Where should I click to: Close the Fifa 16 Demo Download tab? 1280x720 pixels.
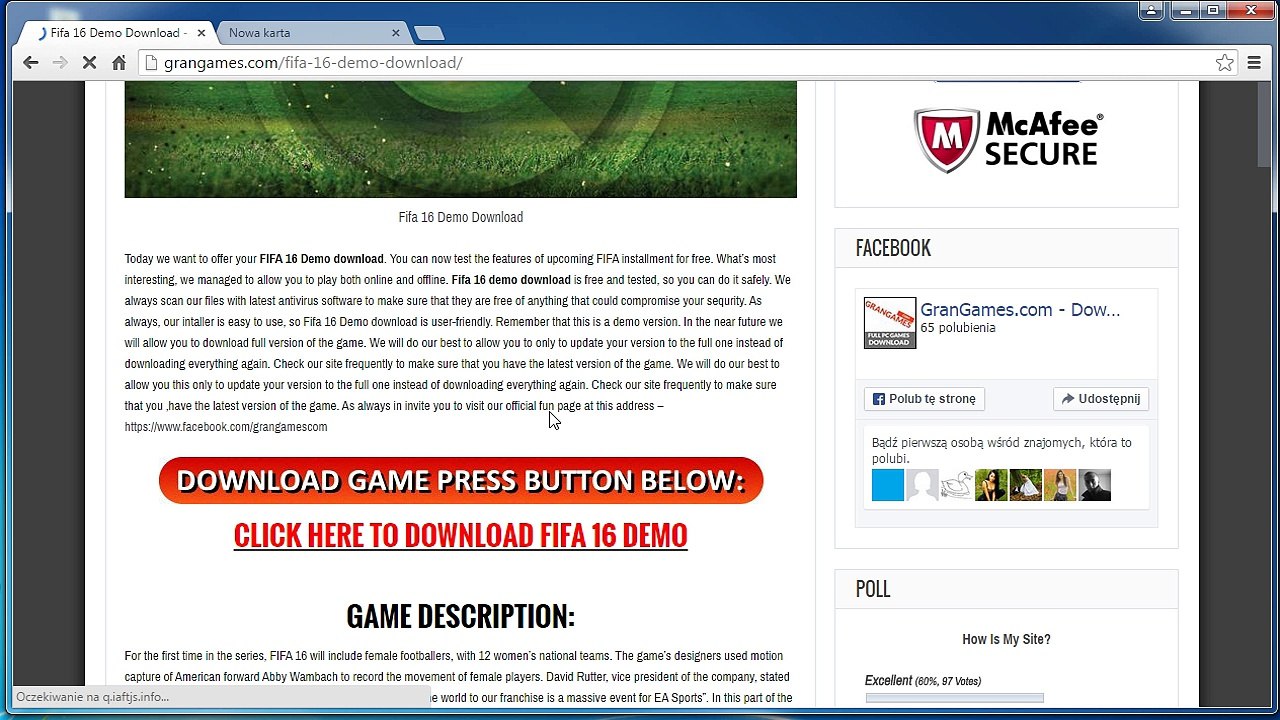(201, 33)
